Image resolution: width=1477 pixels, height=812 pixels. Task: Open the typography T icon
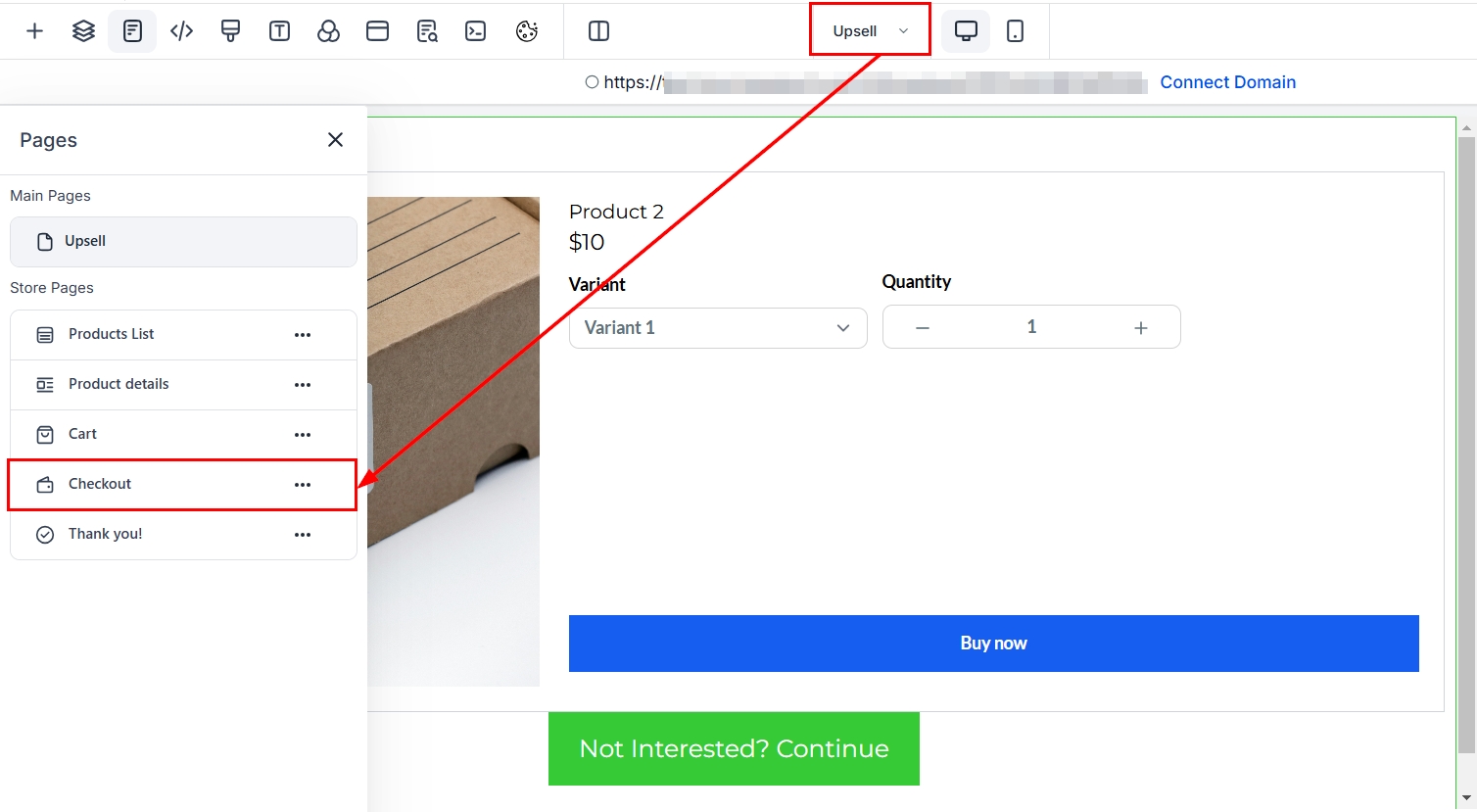(x=279, y=31)
